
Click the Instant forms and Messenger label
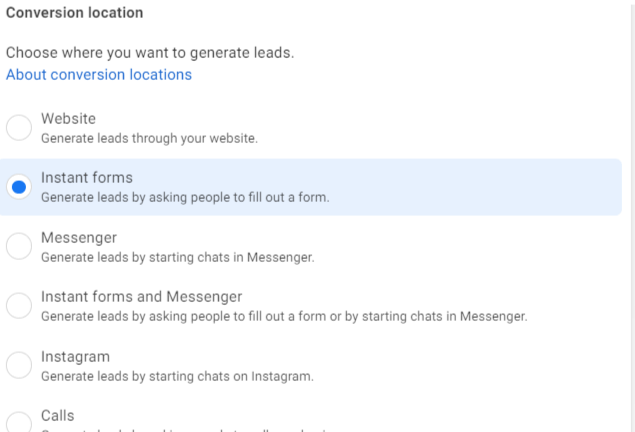click(141, 297)
